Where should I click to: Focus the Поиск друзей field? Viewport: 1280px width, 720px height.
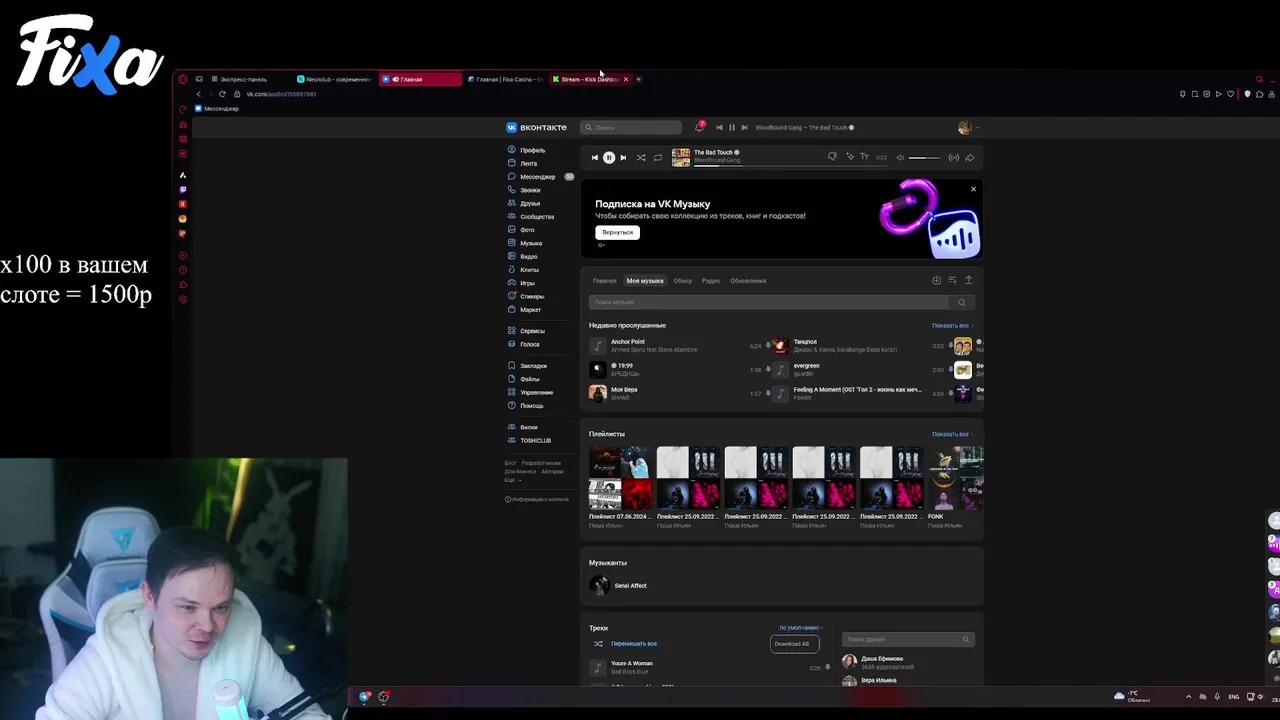pos(907,639)
